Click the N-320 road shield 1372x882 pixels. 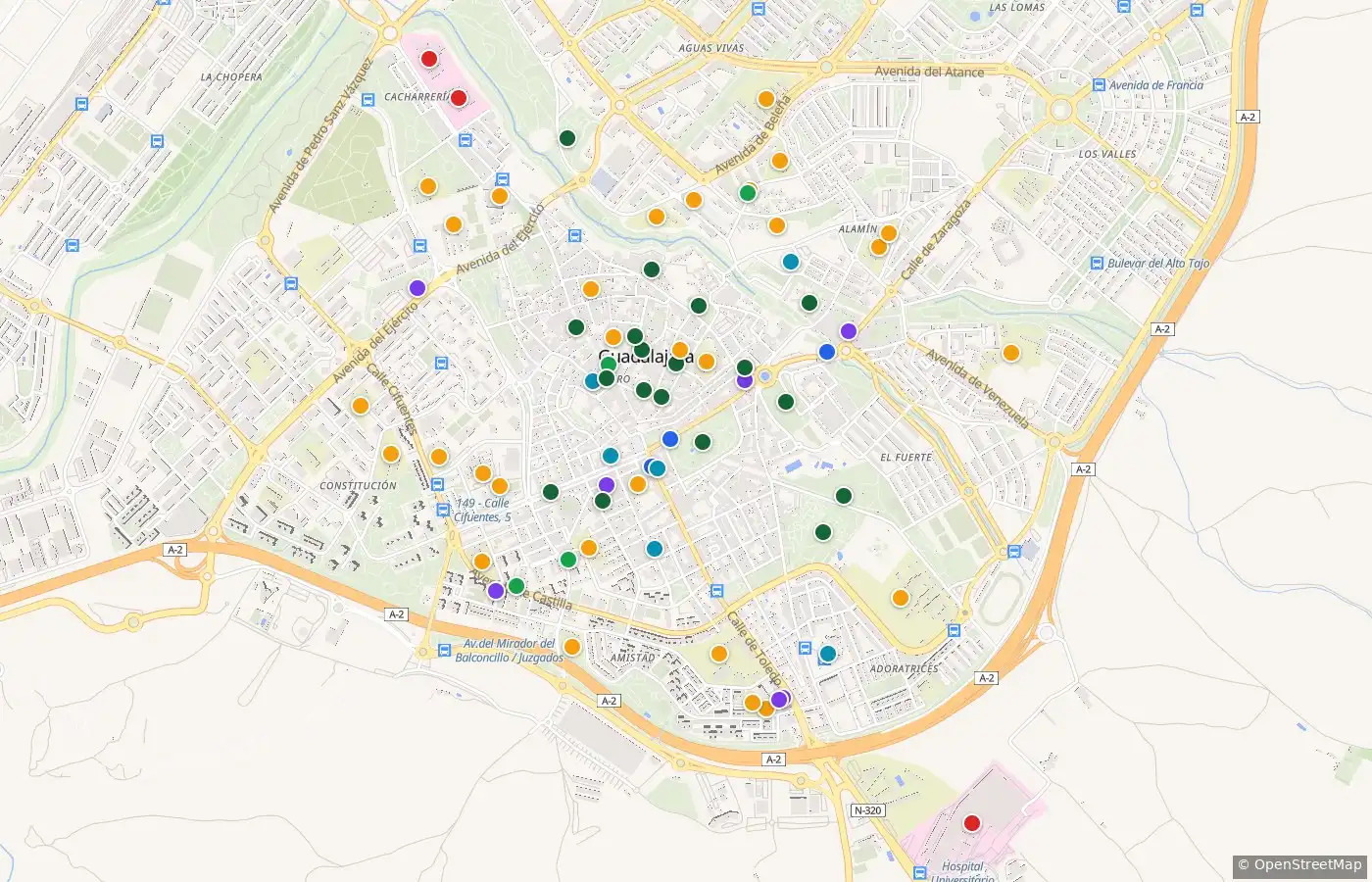coord(867,810)
